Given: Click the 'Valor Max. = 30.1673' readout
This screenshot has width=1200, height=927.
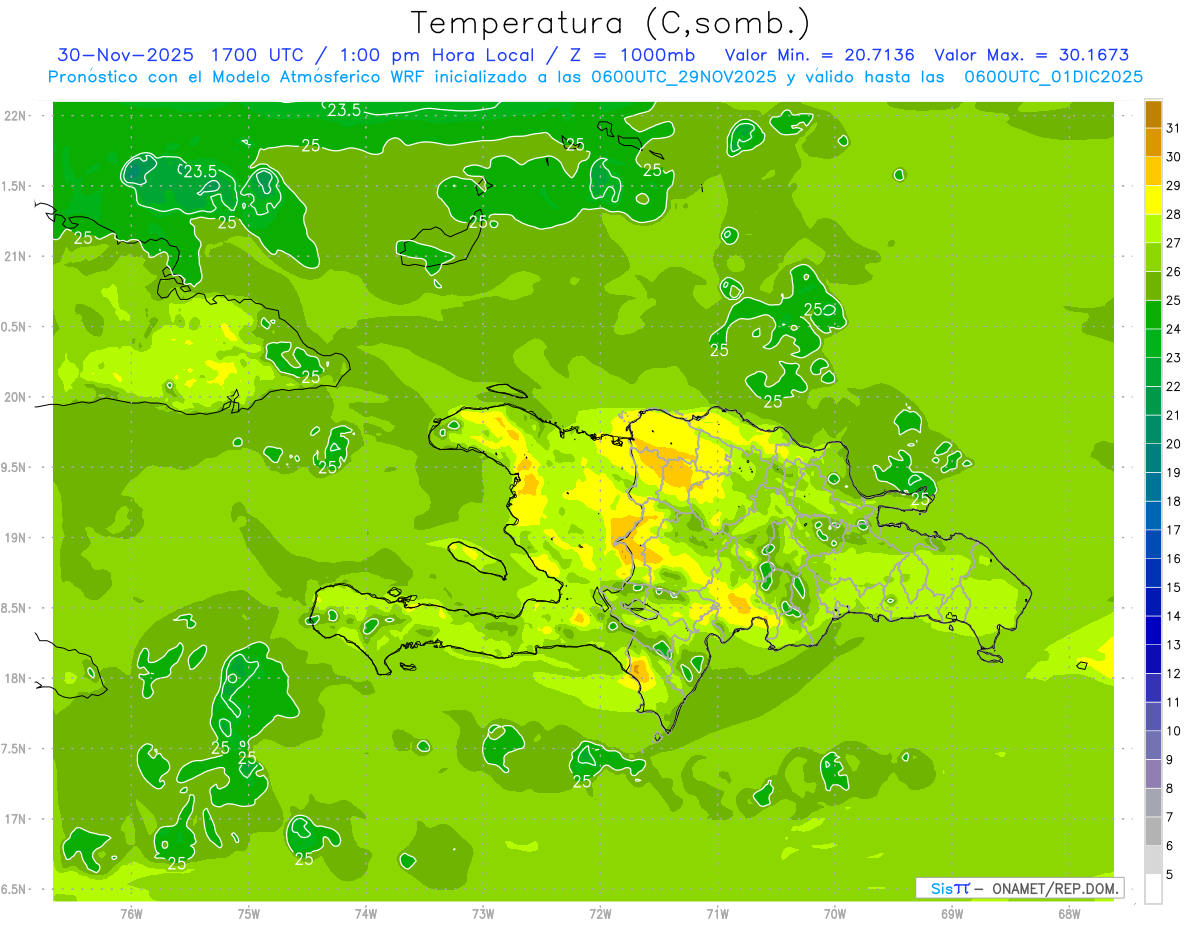Looking at the screenshot, I should pos(1031,55).
